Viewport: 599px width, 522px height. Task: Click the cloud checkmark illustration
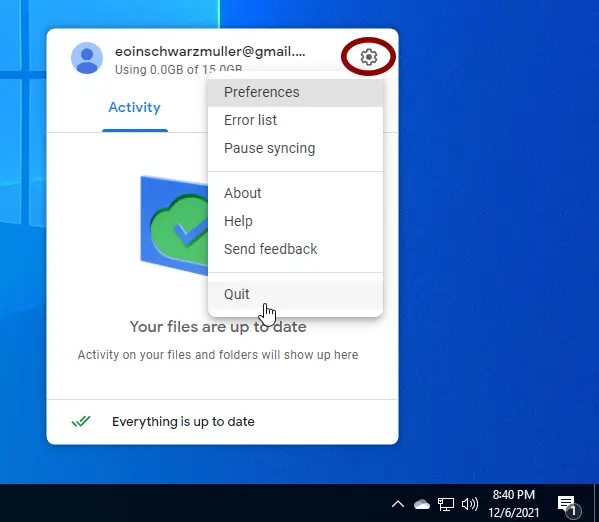point(174,225)
